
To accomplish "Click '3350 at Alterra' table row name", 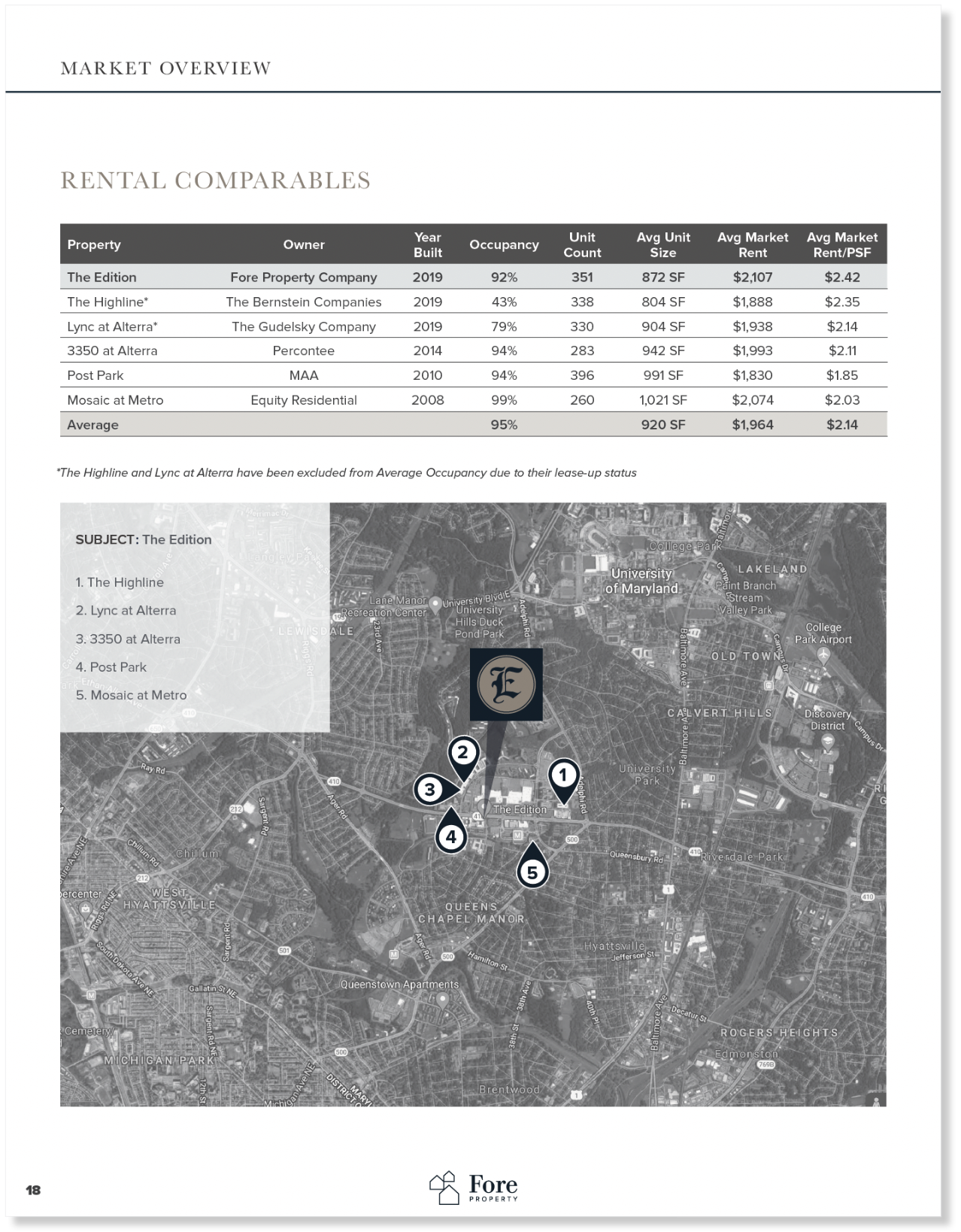I will point(112,350).
